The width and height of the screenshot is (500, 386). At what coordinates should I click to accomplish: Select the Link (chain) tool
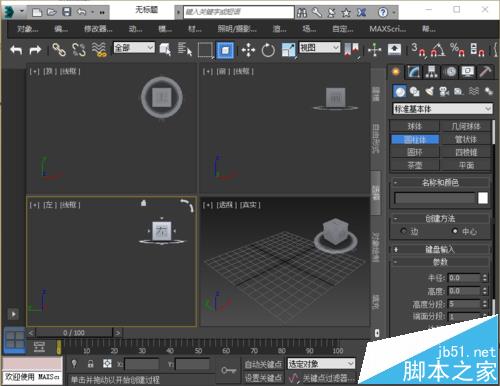click(59, 50)
